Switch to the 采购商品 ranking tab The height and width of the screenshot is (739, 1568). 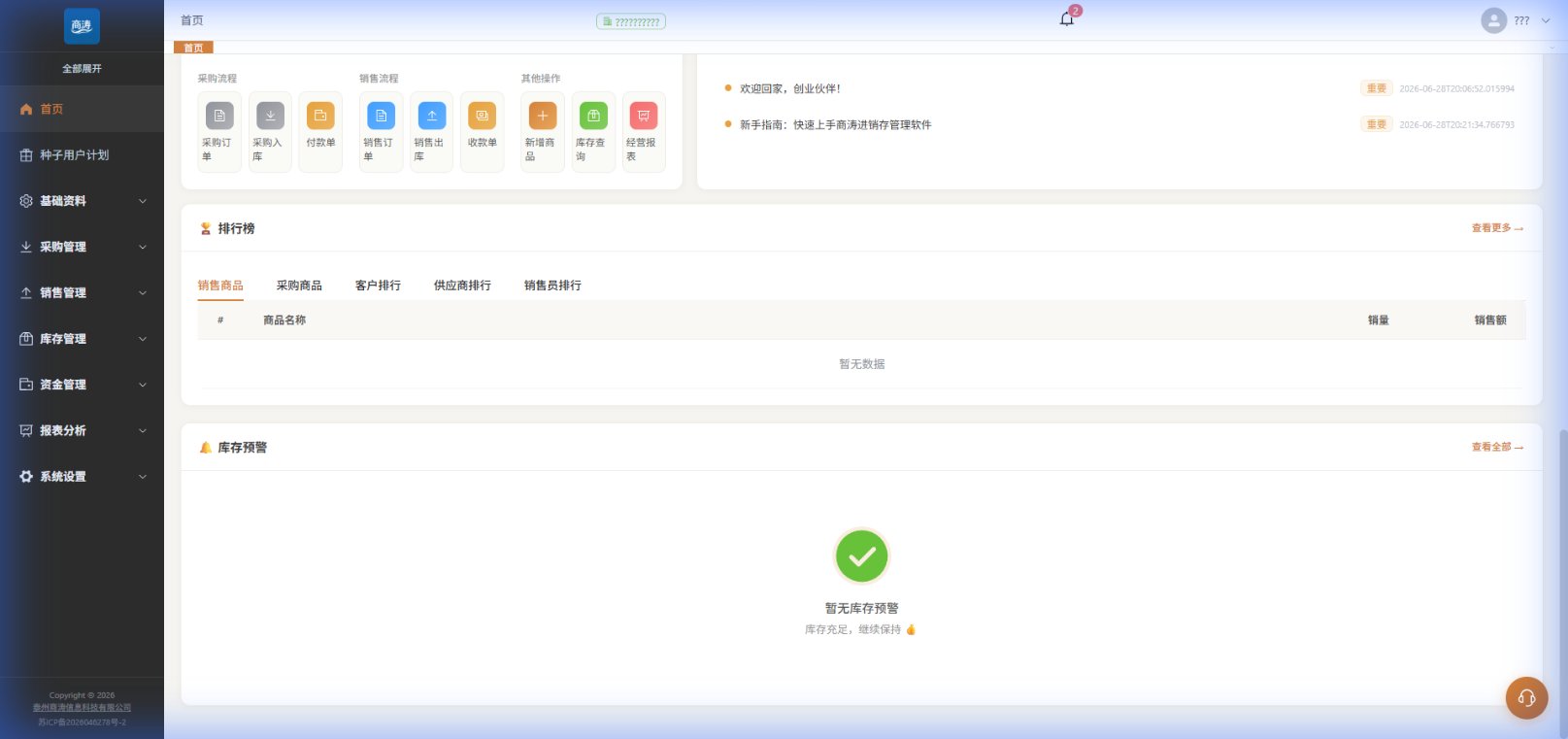(x=299, y=286)
